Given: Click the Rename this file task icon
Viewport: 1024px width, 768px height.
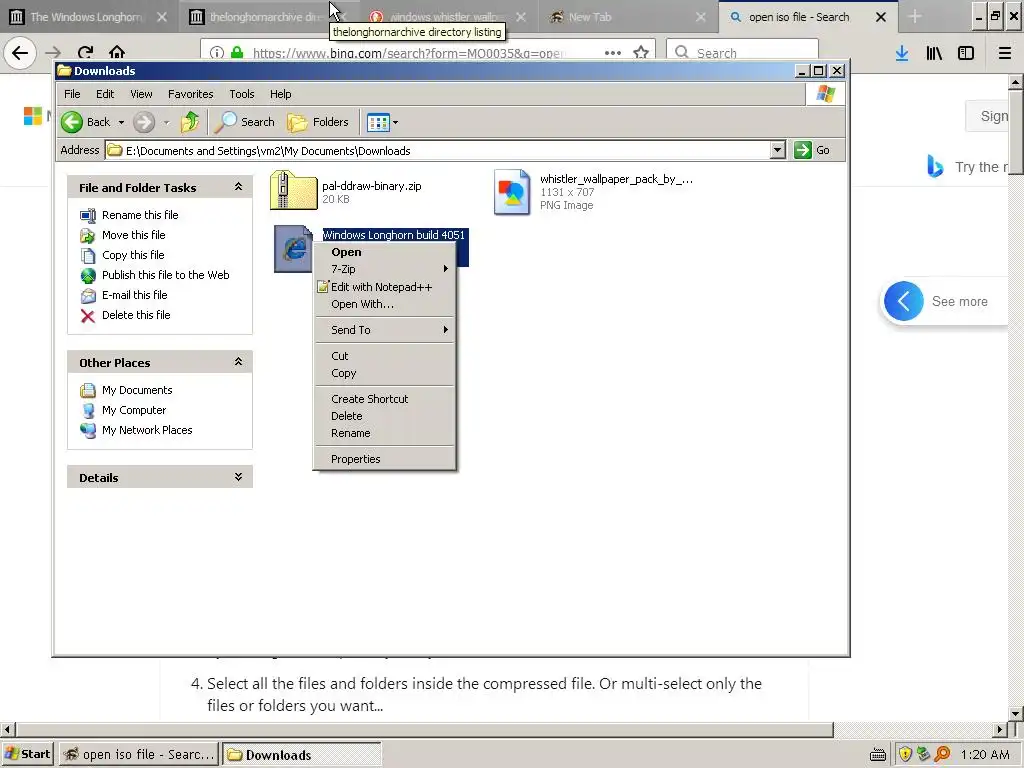Looking at the screenshot, I should [88, 215].
